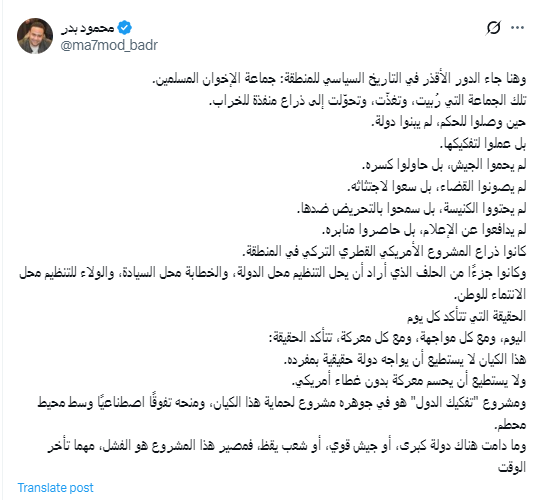Open the @ma7mod_badr handle link
Image resolution: width=539 pixels, height=500 pixels.
(109, 45)
